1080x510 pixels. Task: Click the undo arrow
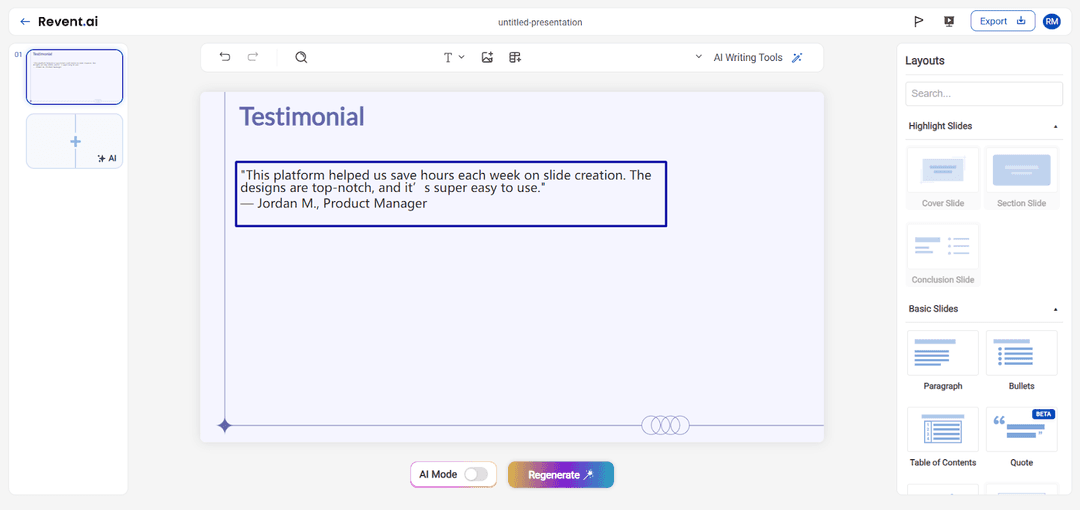coord(225,57)
